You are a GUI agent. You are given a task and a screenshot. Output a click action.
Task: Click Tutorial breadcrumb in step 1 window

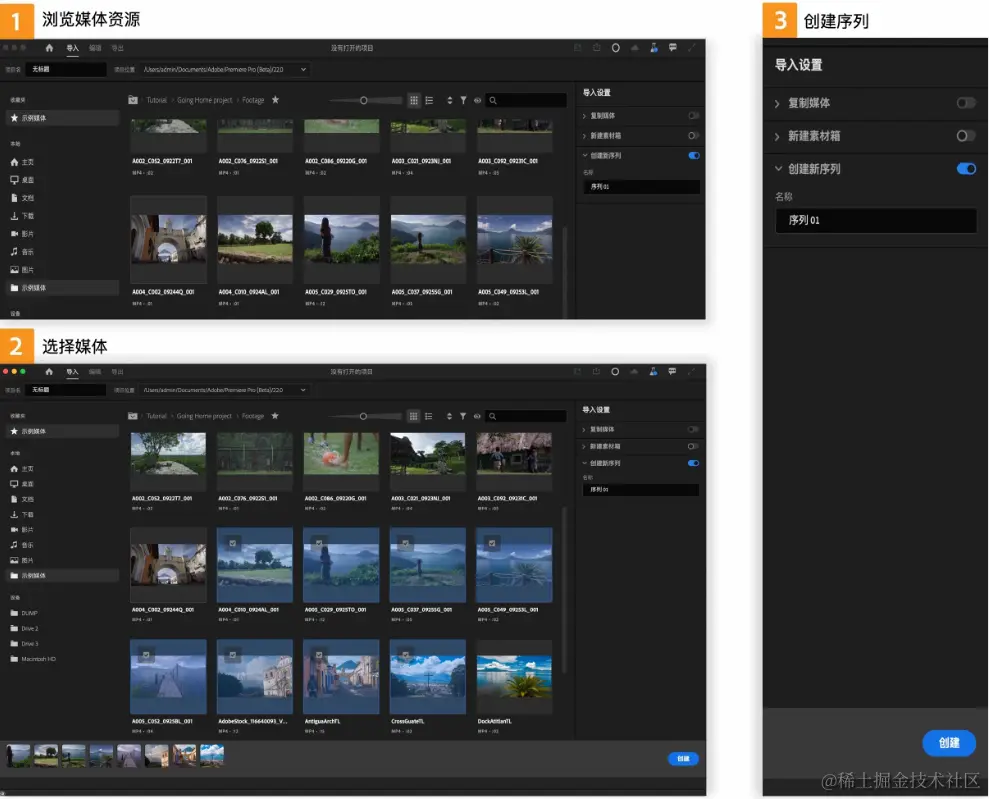(x=156, y=100)
